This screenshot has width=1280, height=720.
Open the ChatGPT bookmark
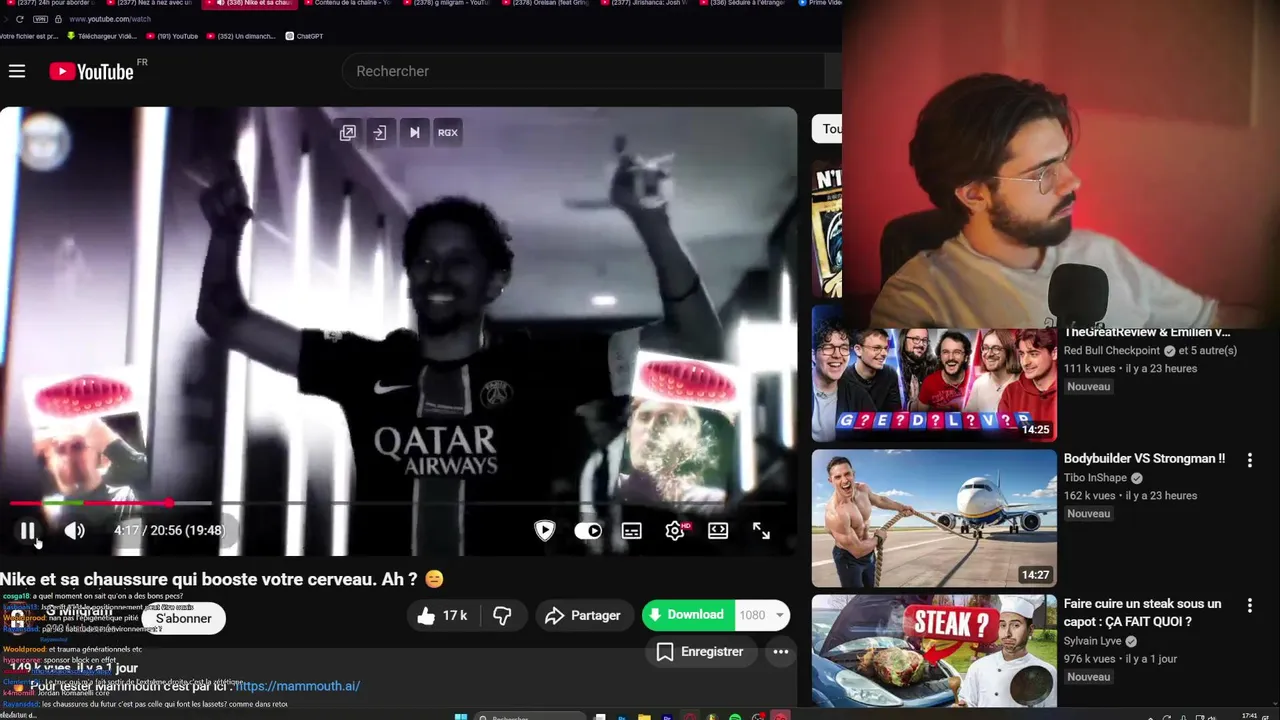(305, 36)
